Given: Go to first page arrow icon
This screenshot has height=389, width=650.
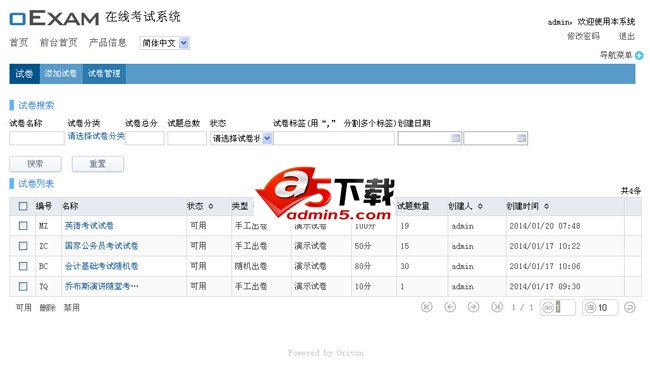Looking at the screenshot, I should (x=427, y=307).
